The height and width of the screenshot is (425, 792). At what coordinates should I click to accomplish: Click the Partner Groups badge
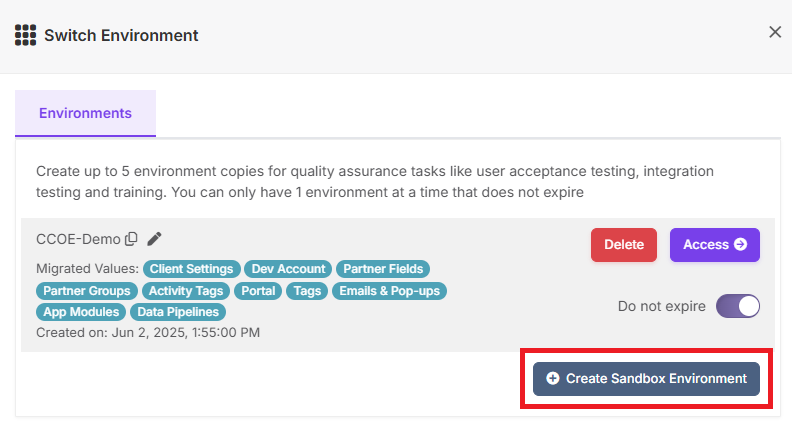click(87, 291)
